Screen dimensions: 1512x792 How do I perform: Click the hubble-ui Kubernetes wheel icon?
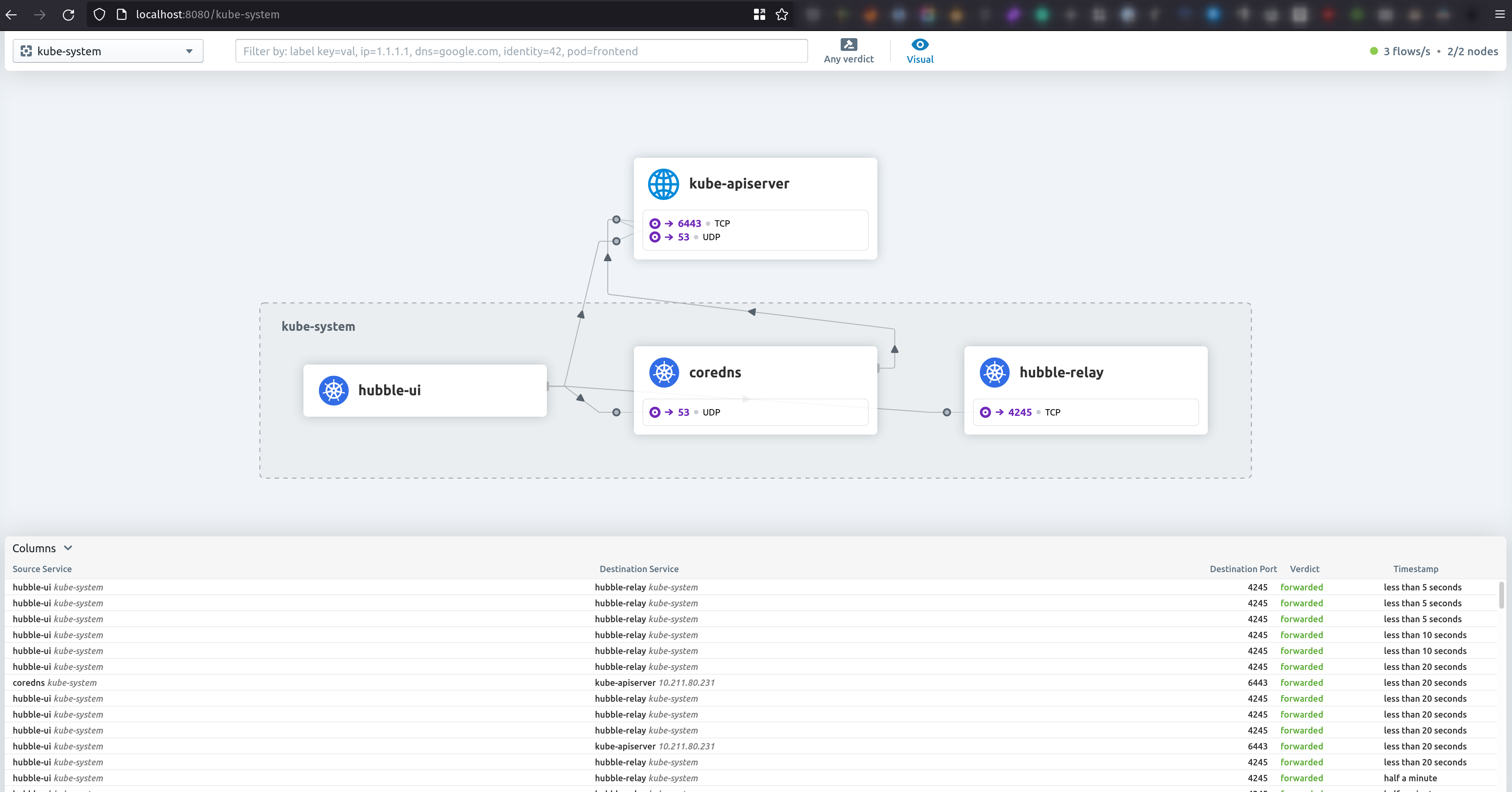coord(333,391)
